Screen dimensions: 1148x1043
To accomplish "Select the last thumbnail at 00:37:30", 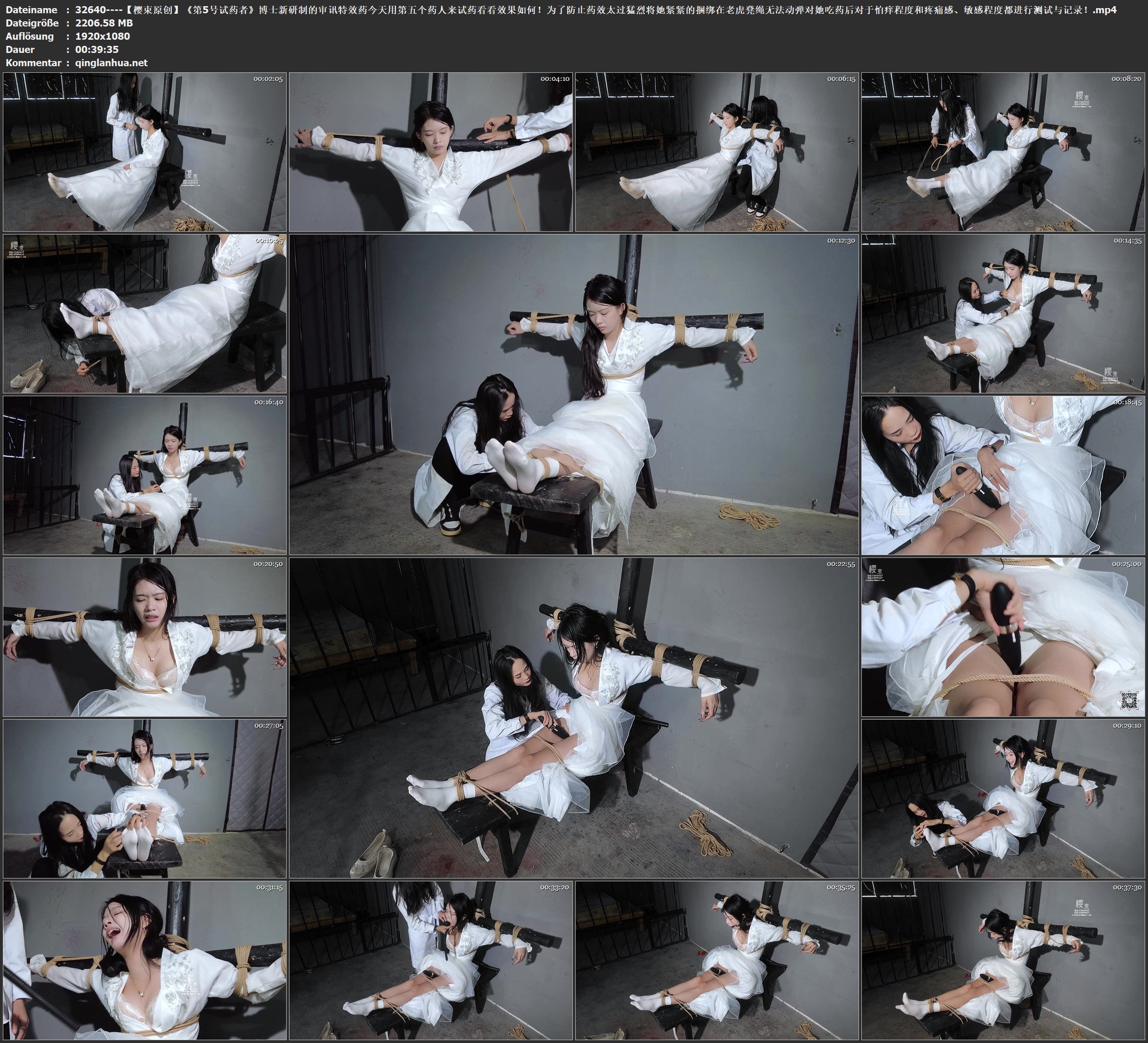I will (1003, 960).
